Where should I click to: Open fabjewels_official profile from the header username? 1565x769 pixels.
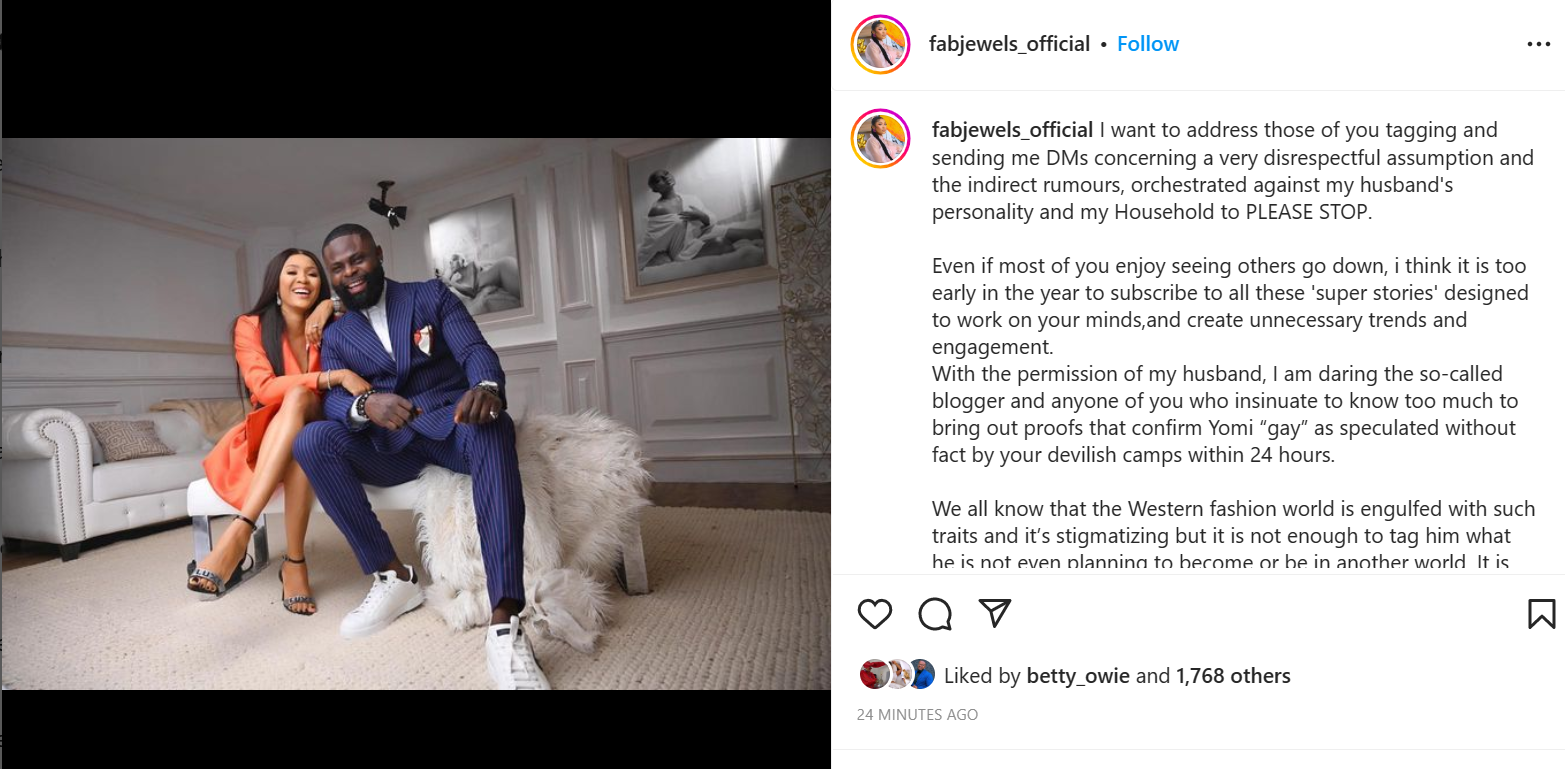[1009, 44]
